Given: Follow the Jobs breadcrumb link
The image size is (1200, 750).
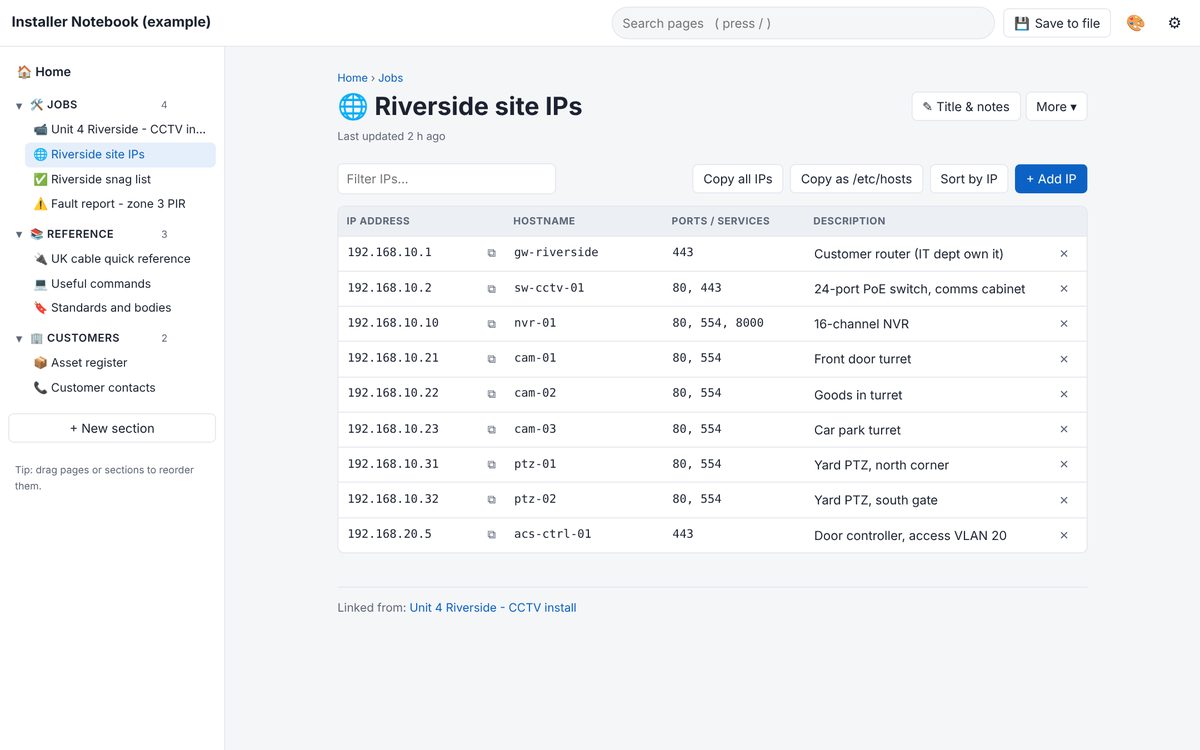Looking at the screenshot, I should coord(390,78).
